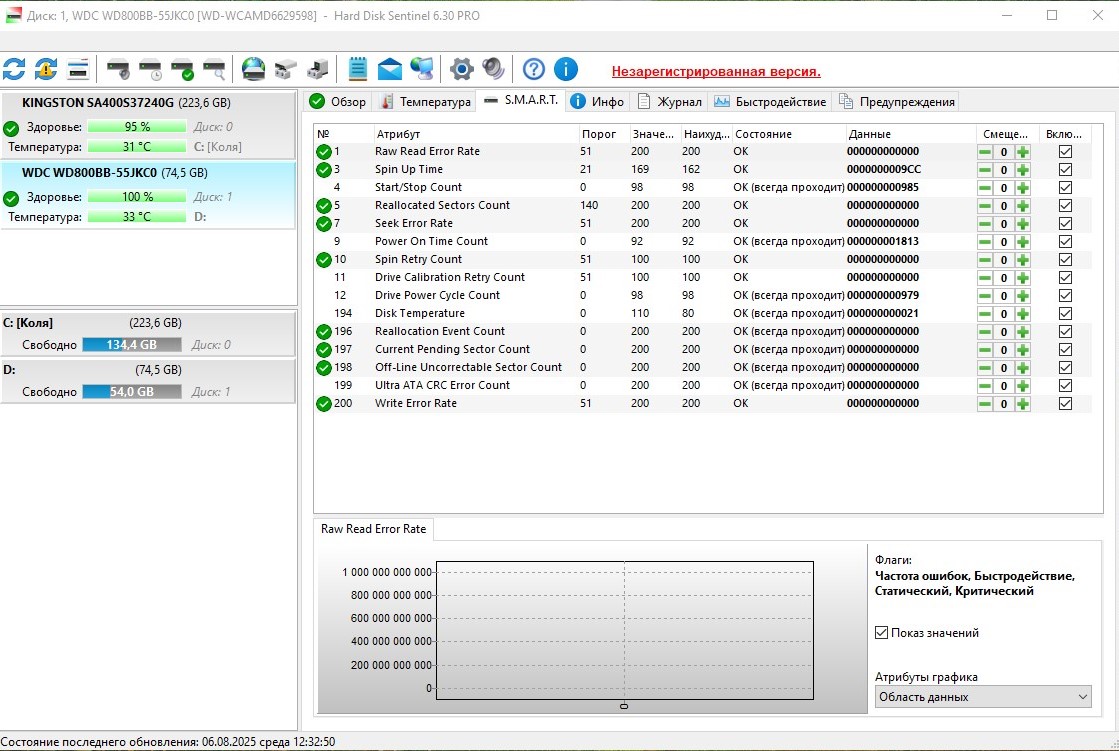
Task: Open the Журнал tab
Action: click(670, 102)
